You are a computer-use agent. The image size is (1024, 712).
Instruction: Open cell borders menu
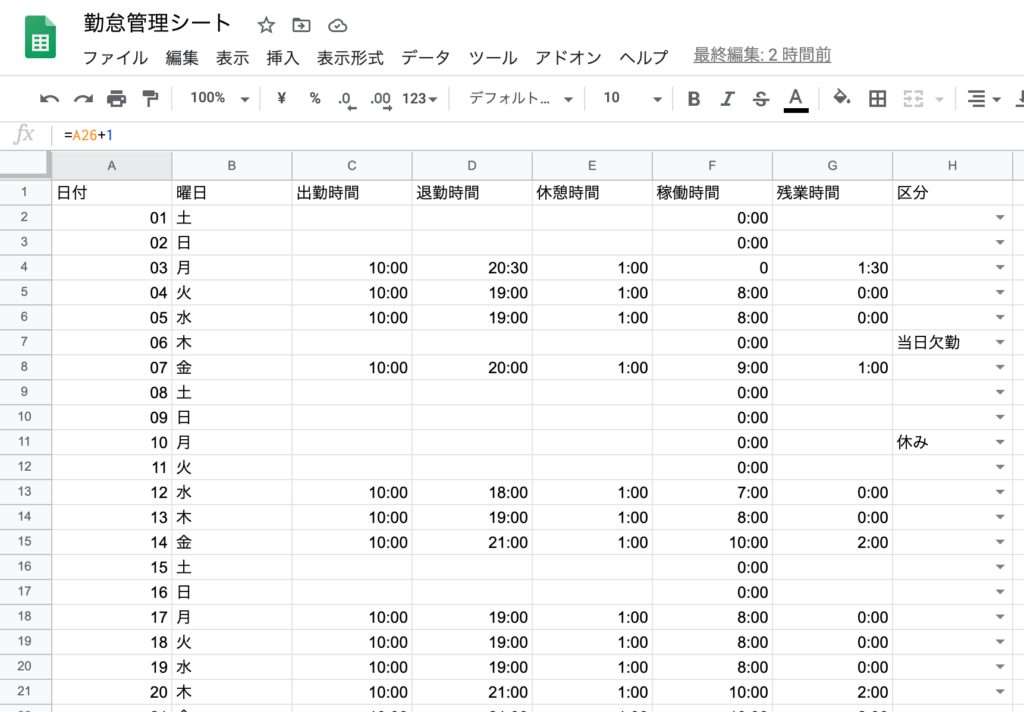877,99
